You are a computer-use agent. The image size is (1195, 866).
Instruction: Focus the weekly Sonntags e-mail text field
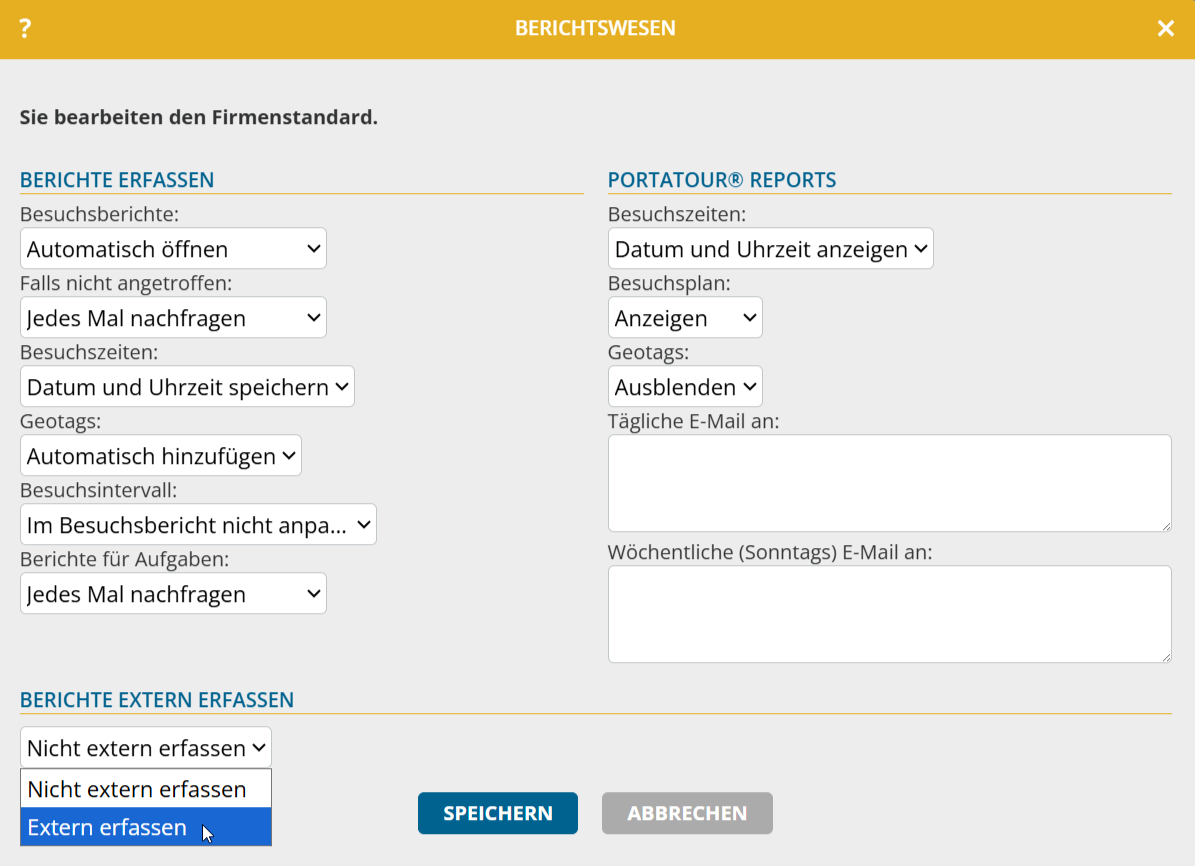point(889,613)
